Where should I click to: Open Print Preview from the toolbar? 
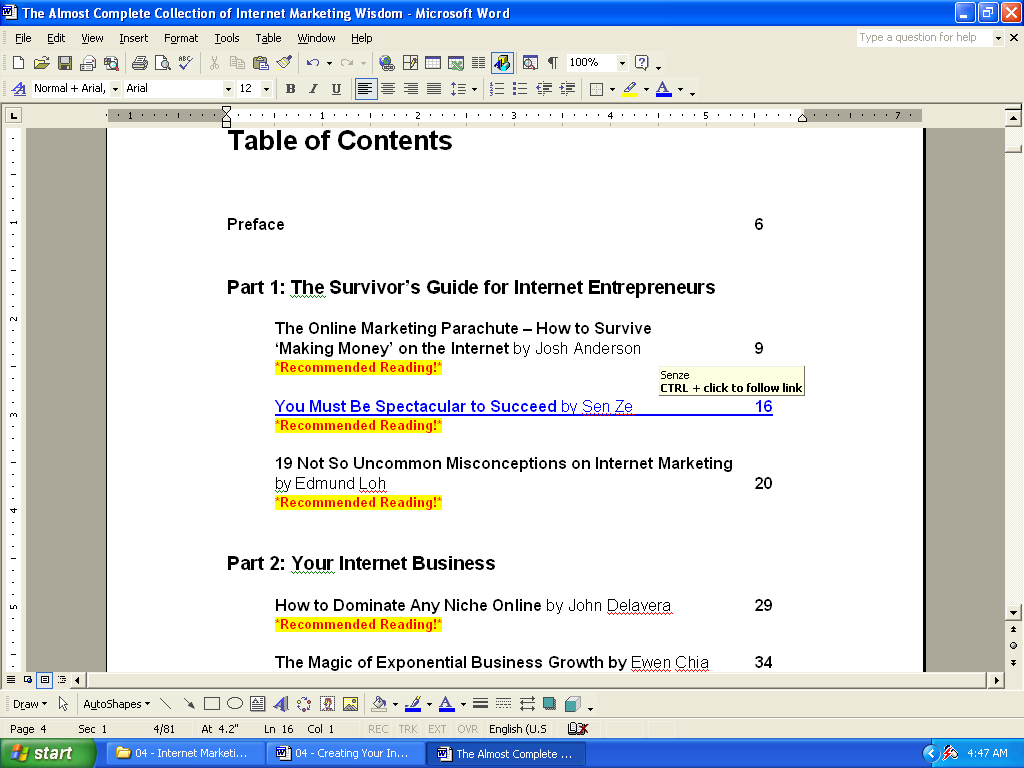coord(162,63)
